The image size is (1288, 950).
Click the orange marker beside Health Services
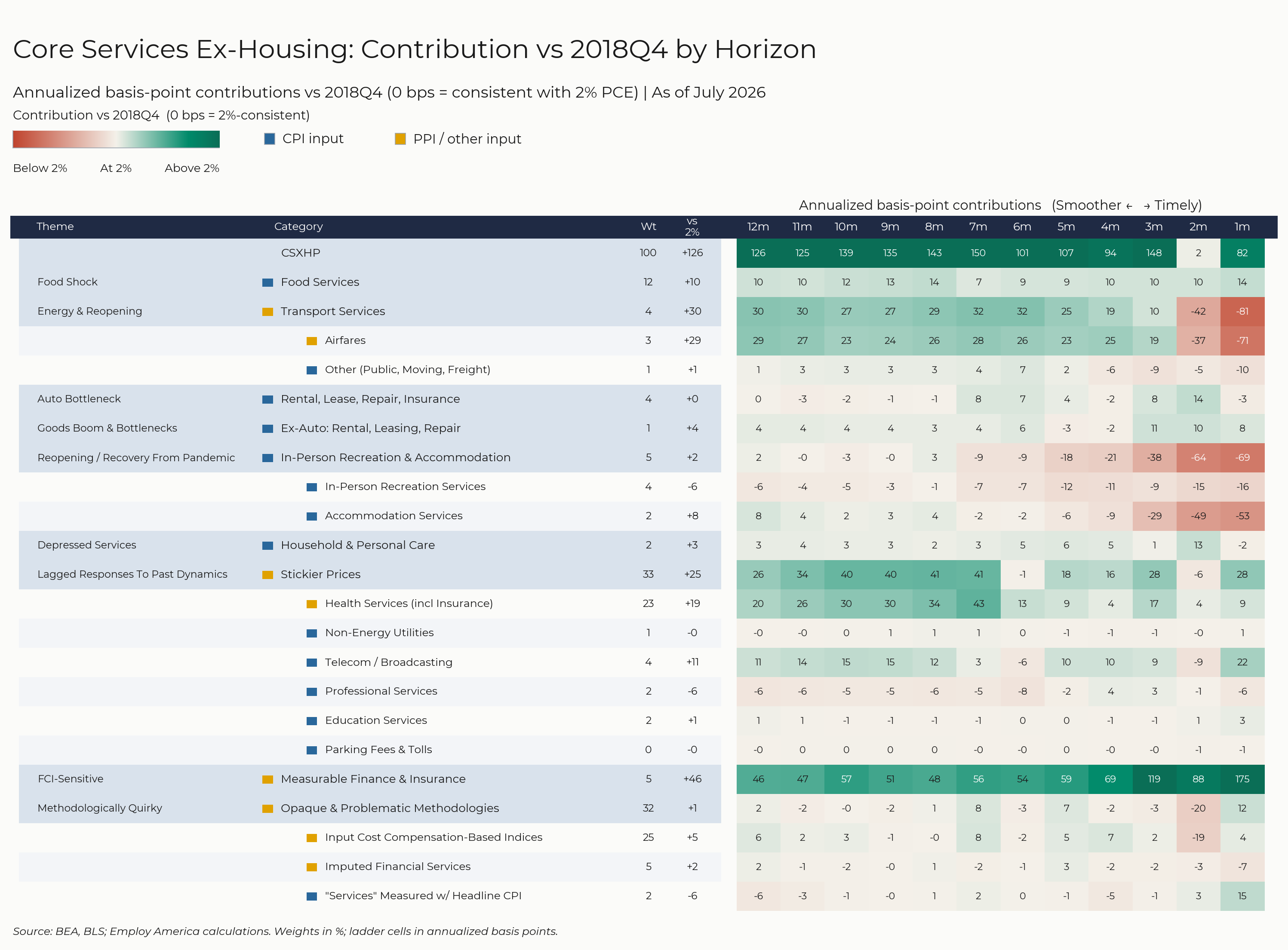tap(312, 604)
